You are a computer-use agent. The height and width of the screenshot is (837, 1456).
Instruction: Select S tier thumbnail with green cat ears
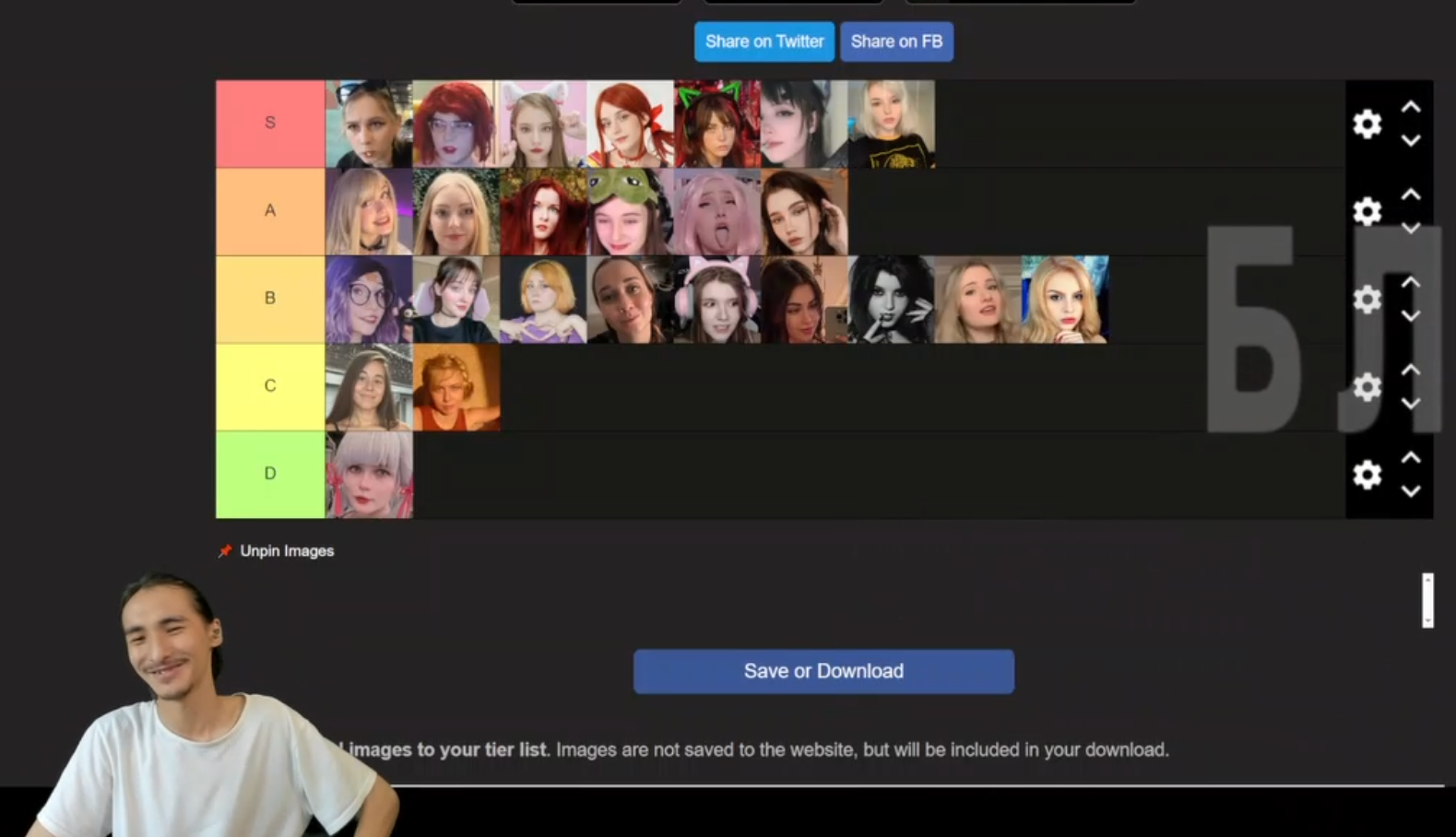717,124
